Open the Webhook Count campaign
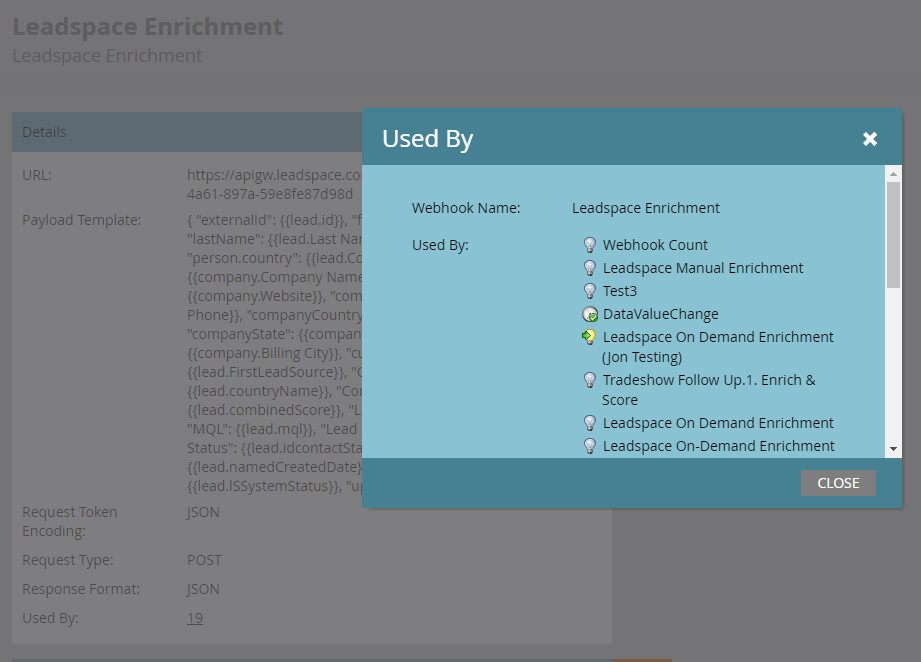The image size is (921, 662). pos(655,245)
